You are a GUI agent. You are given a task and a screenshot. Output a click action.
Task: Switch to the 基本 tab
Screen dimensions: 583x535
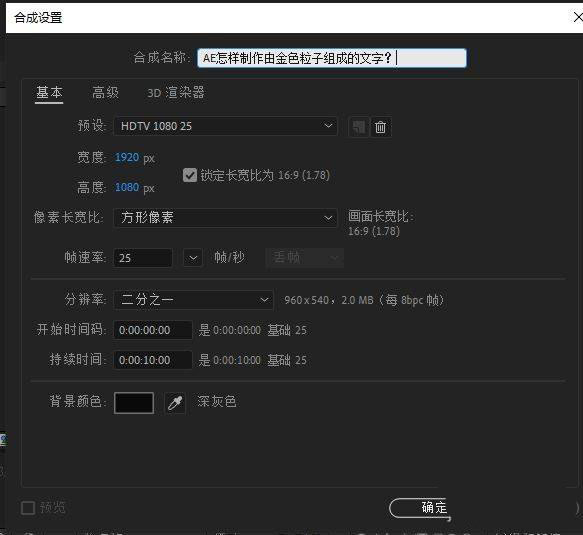tap(49, 93)
